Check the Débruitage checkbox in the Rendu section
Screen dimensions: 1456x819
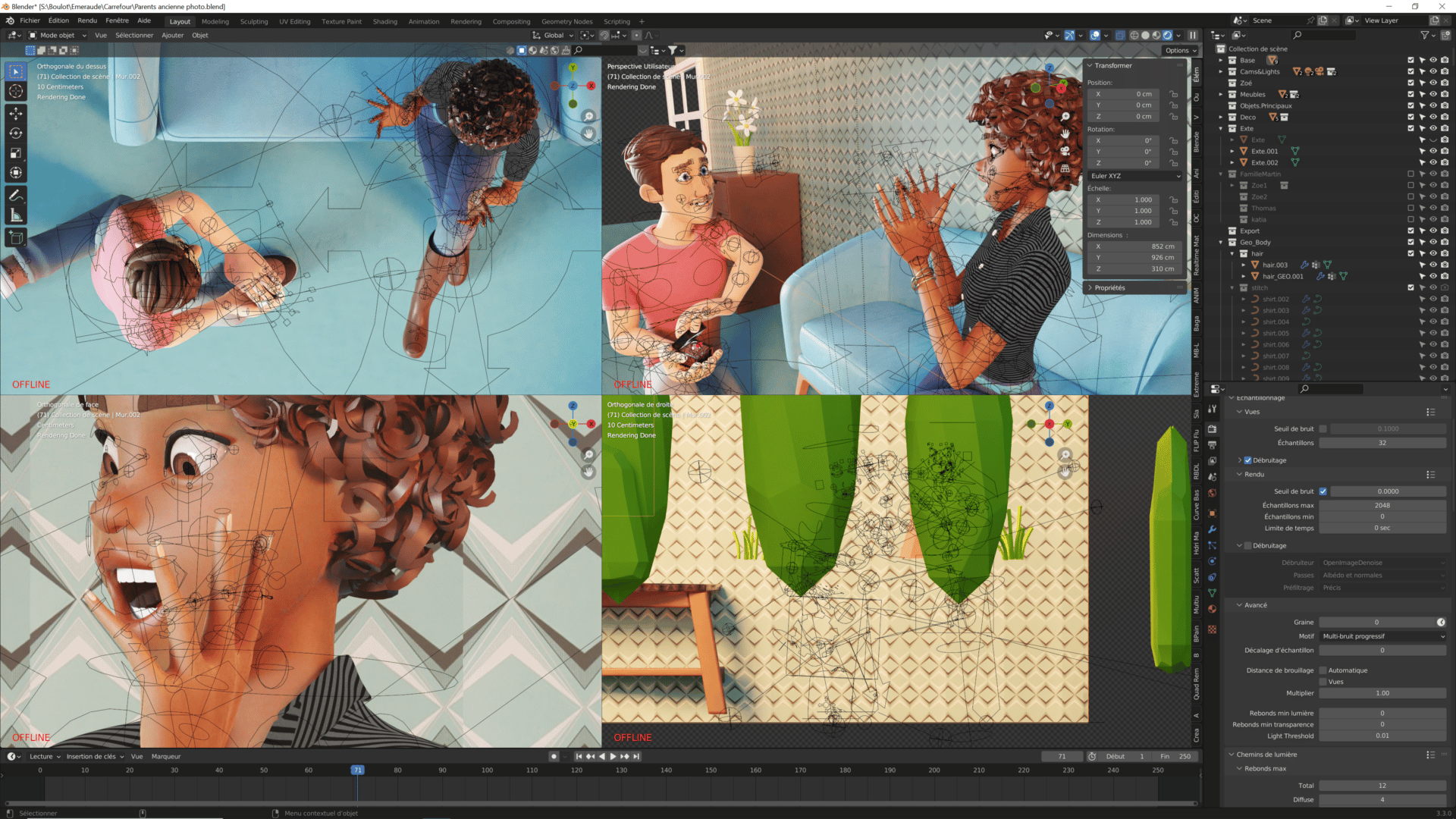1248,545
